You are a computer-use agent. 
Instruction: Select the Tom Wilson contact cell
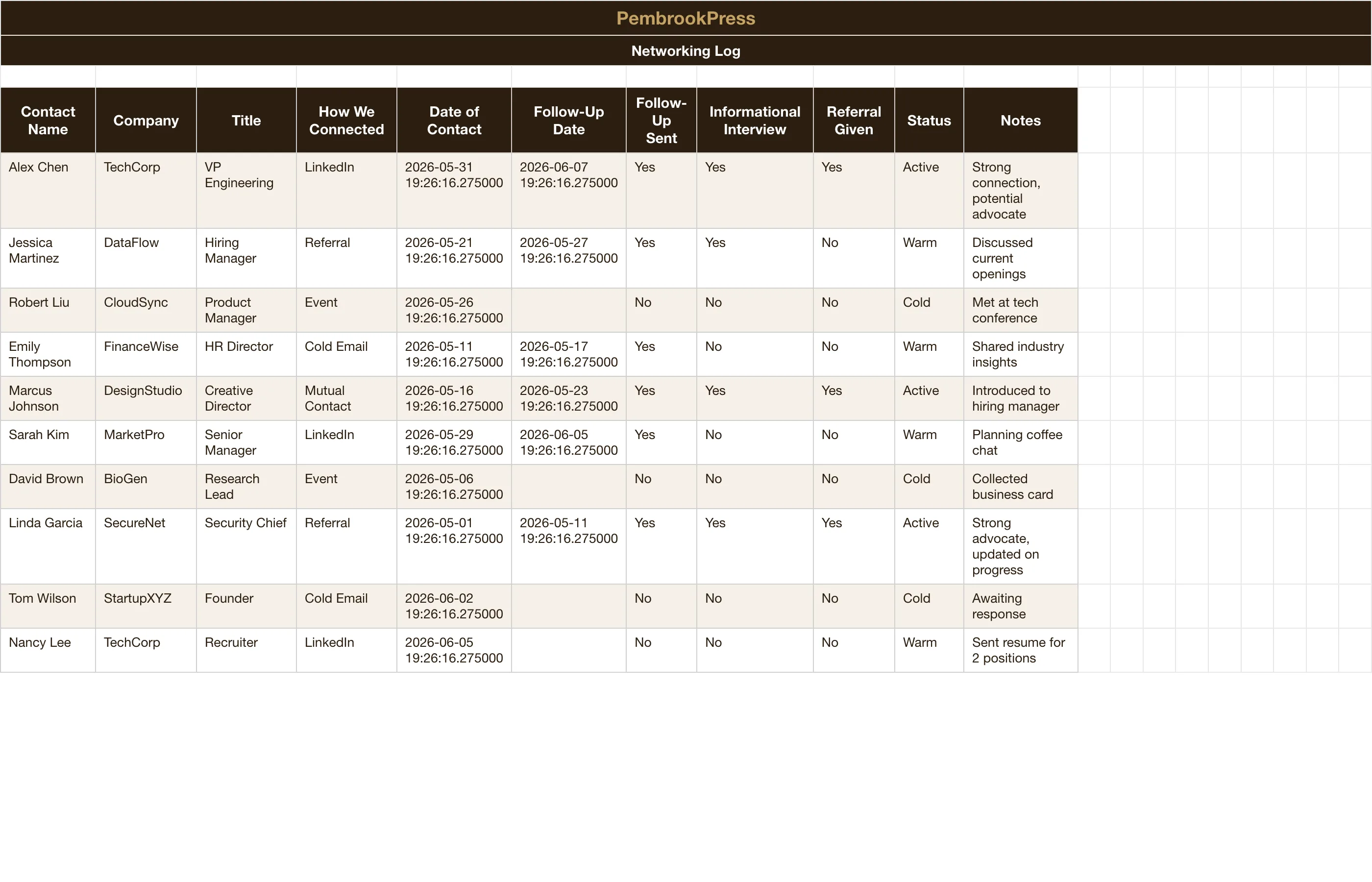48,607
